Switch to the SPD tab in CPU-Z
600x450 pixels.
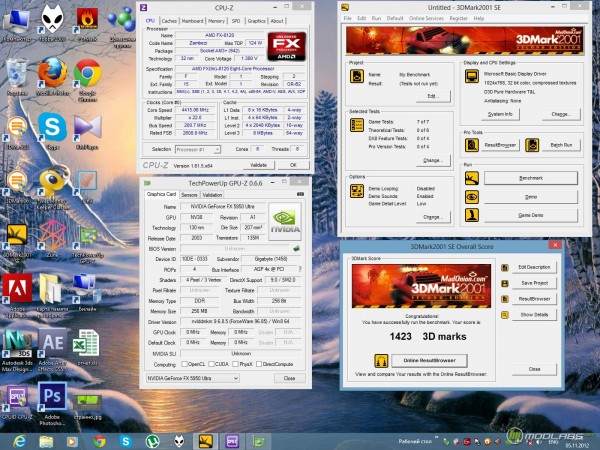(236, 21)
